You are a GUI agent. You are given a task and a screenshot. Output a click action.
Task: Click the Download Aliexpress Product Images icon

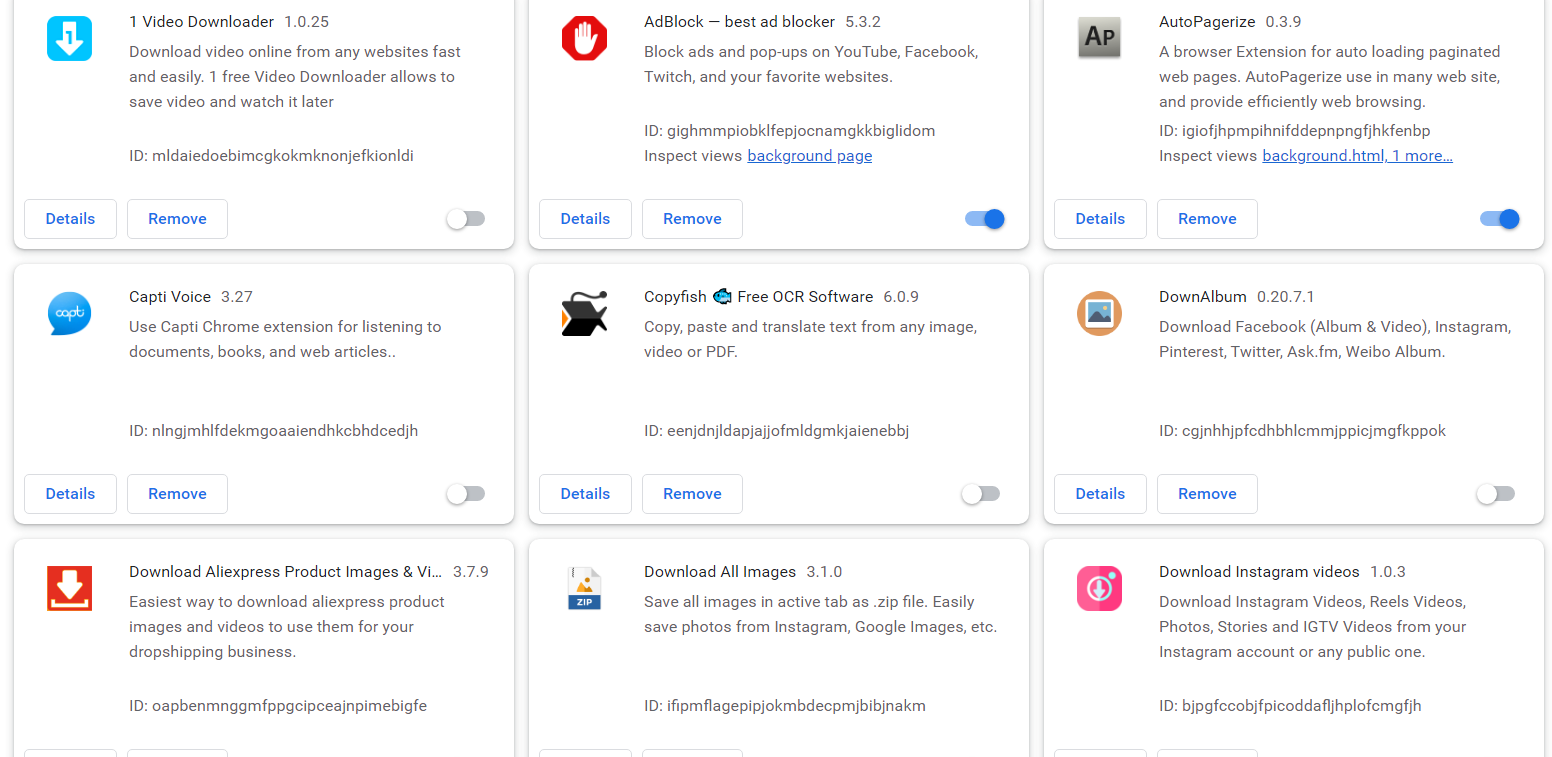coord(69,588)
